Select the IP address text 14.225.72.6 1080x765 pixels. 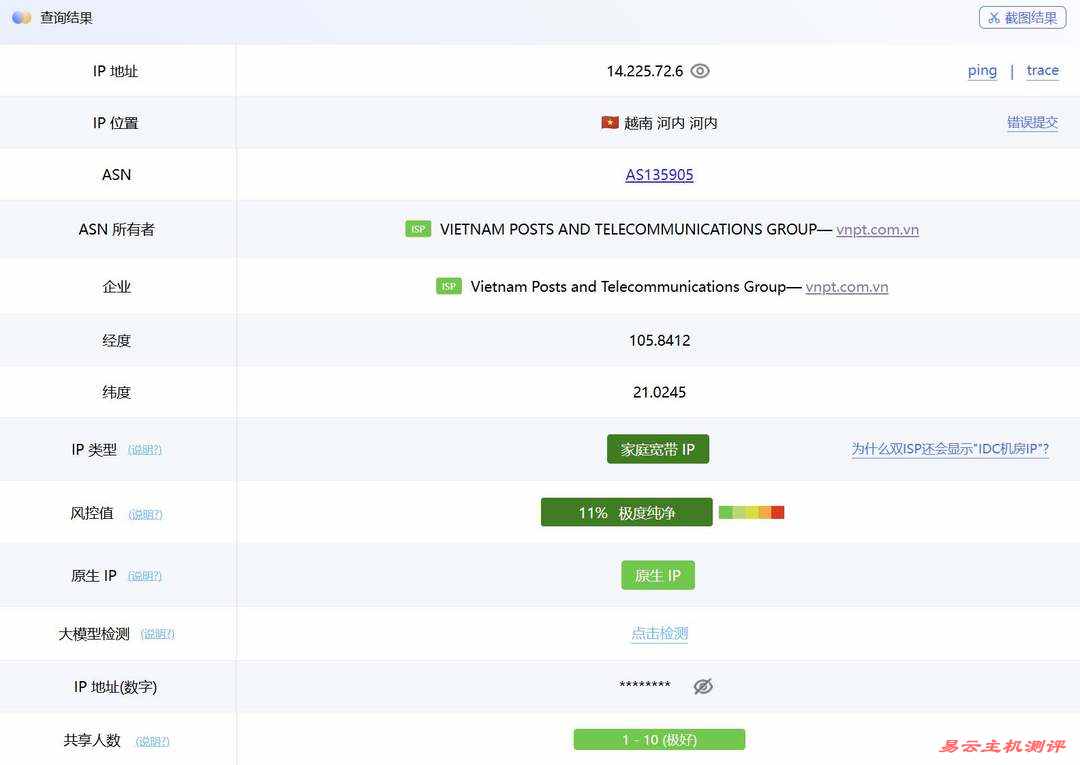coord(645,71)
